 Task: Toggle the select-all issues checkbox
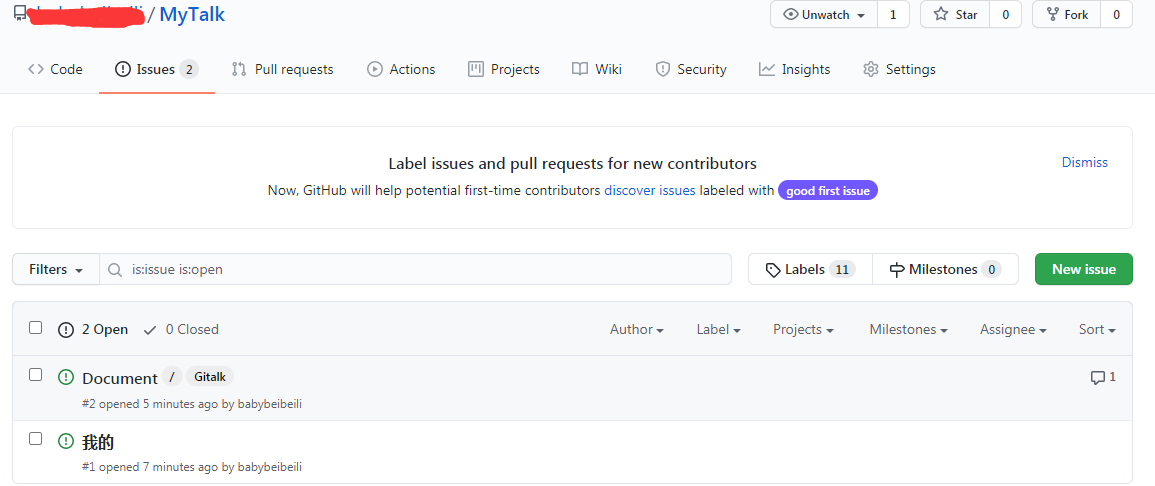tap(36, 328)
